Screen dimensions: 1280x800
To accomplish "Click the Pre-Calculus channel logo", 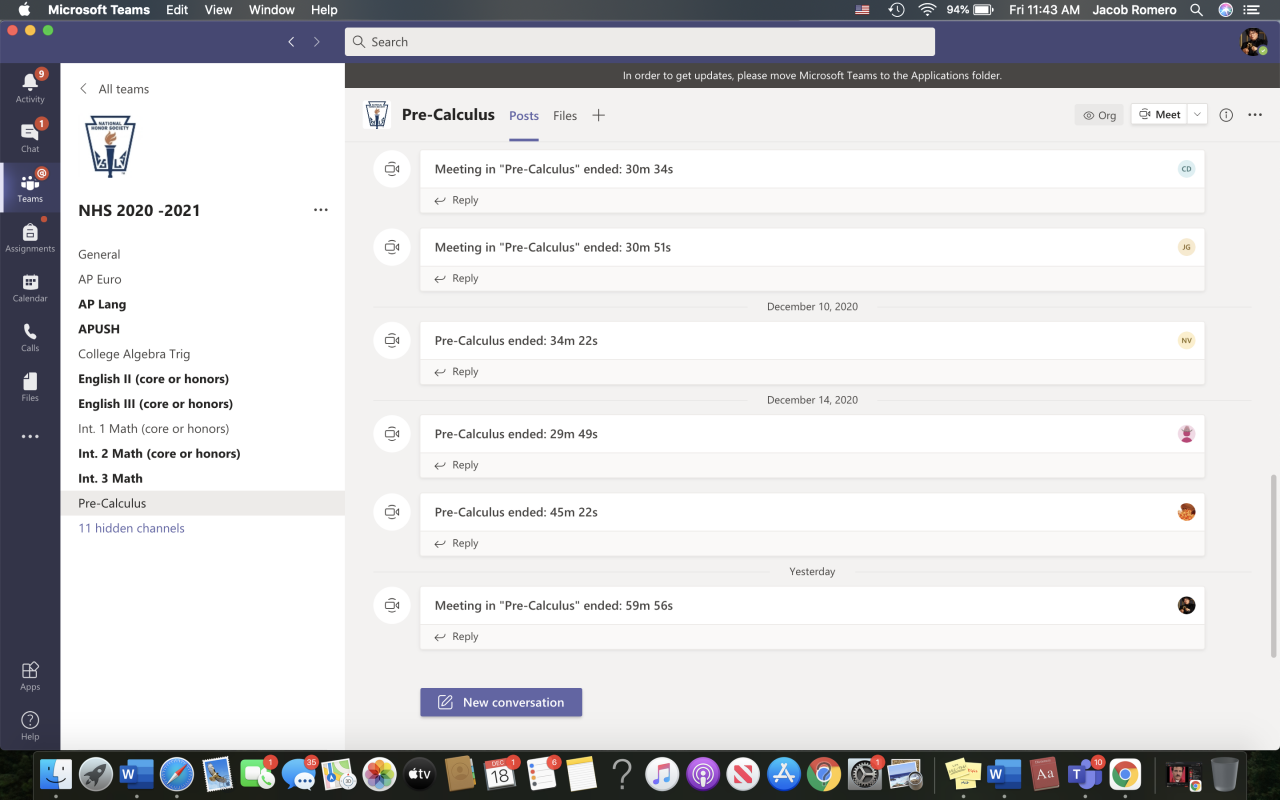I will pos(377,115).
